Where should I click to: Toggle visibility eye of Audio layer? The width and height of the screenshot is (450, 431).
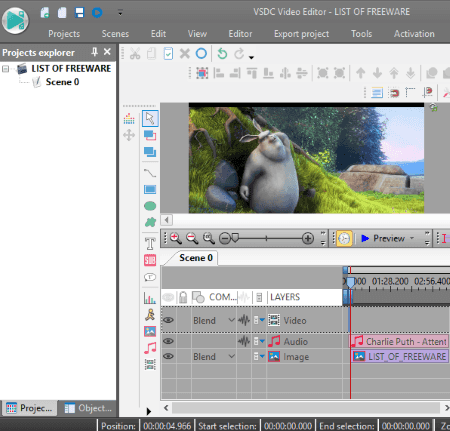coord(168,341)
